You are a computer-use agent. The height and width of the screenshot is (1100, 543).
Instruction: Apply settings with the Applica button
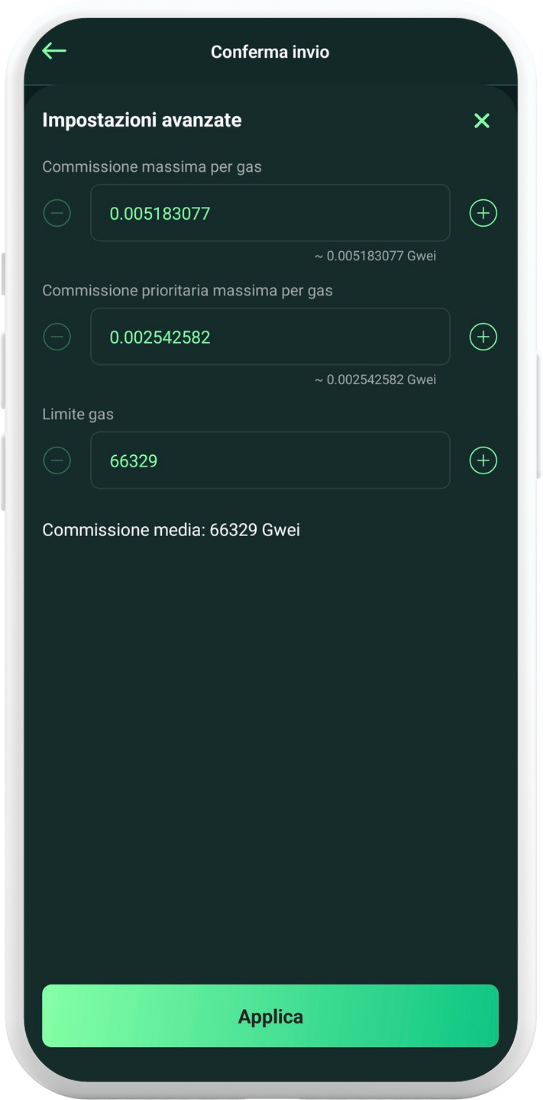[x=270, y=1016]
